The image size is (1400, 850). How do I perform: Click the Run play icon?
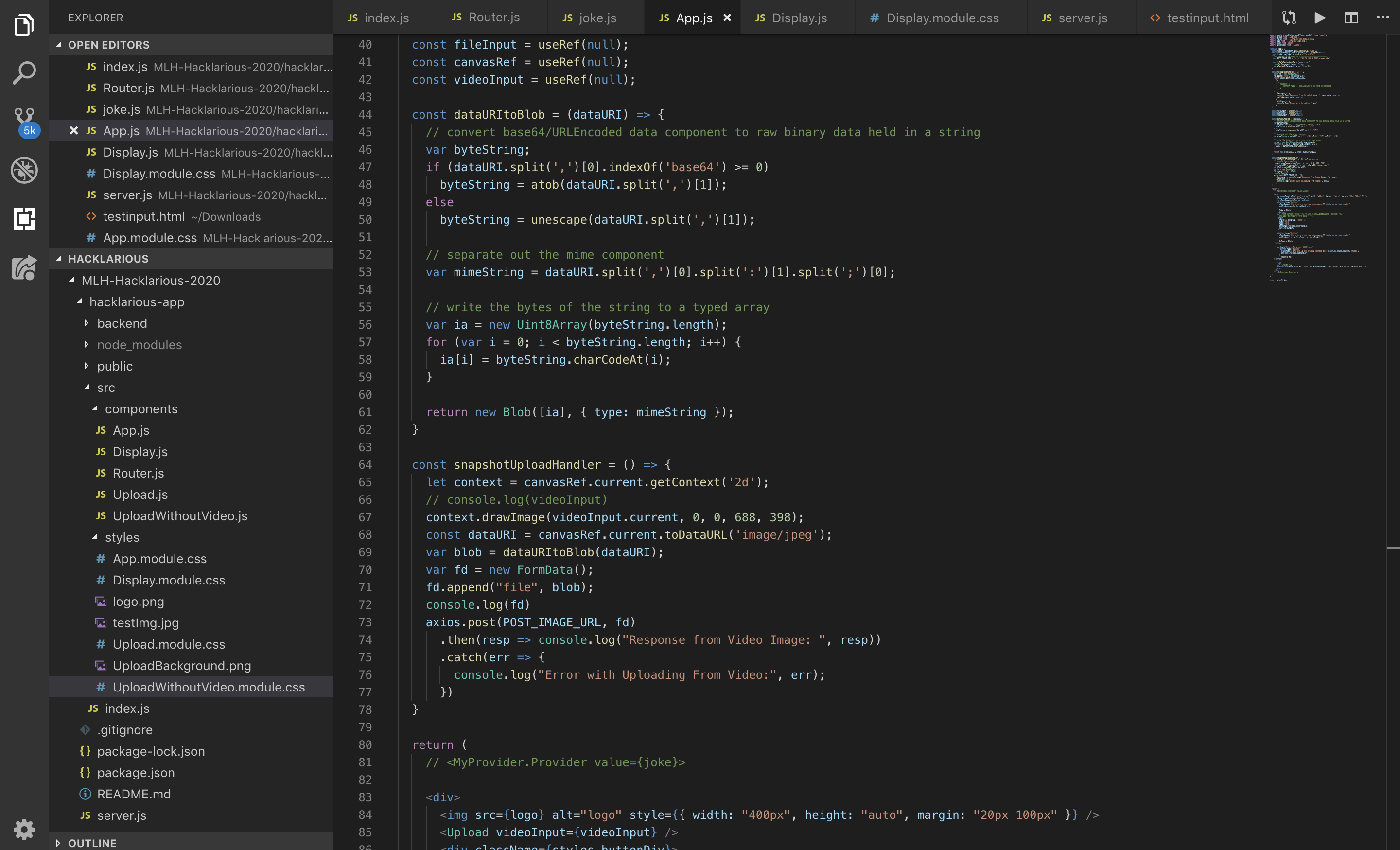[1320, 18]
